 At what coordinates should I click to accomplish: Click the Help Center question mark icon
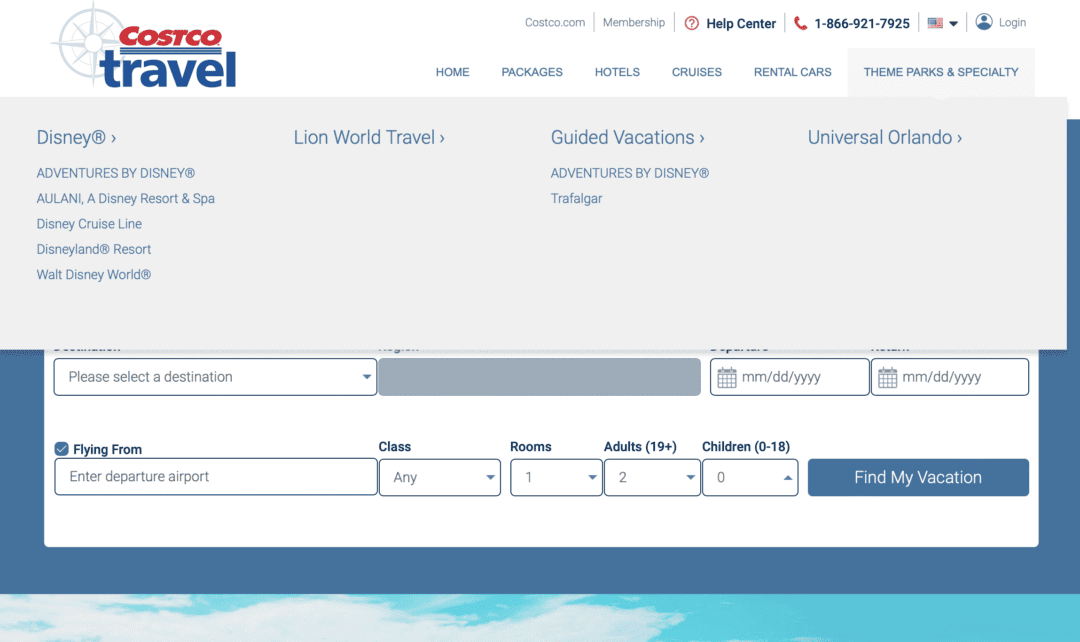(692, 23)
